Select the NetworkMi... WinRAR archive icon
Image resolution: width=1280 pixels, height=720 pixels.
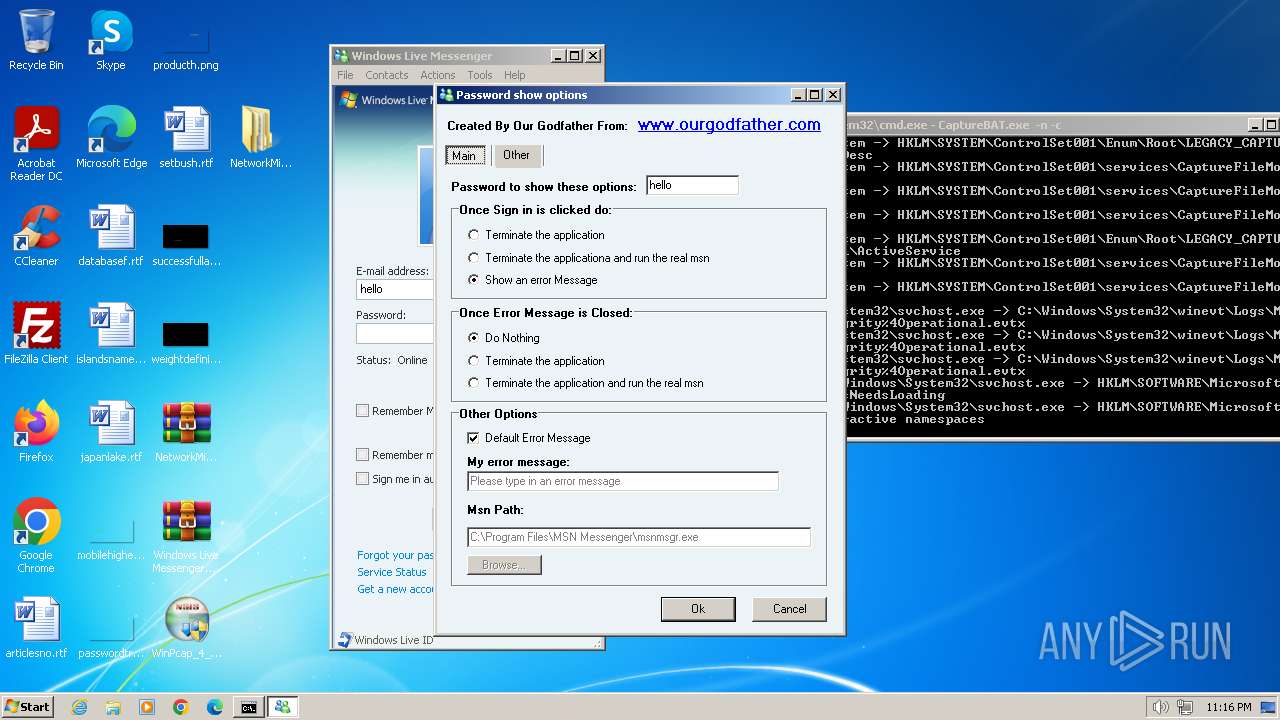coord(186,432)
